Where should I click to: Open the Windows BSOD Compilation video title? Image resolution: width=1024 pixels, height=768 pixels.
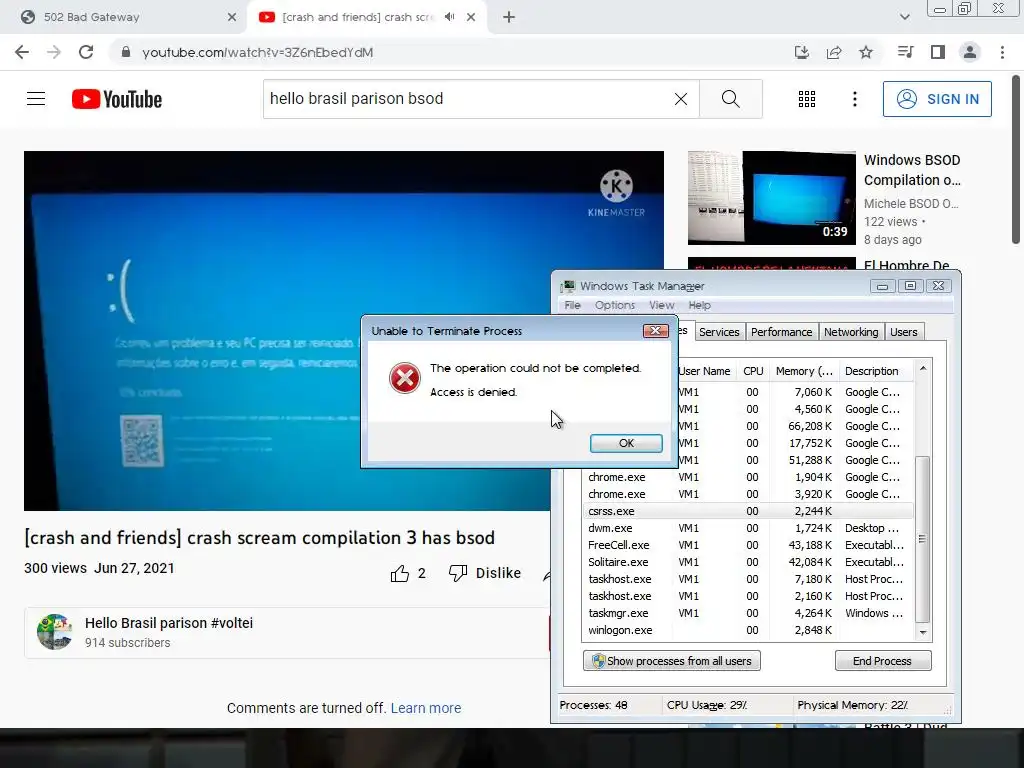point(912,170)
